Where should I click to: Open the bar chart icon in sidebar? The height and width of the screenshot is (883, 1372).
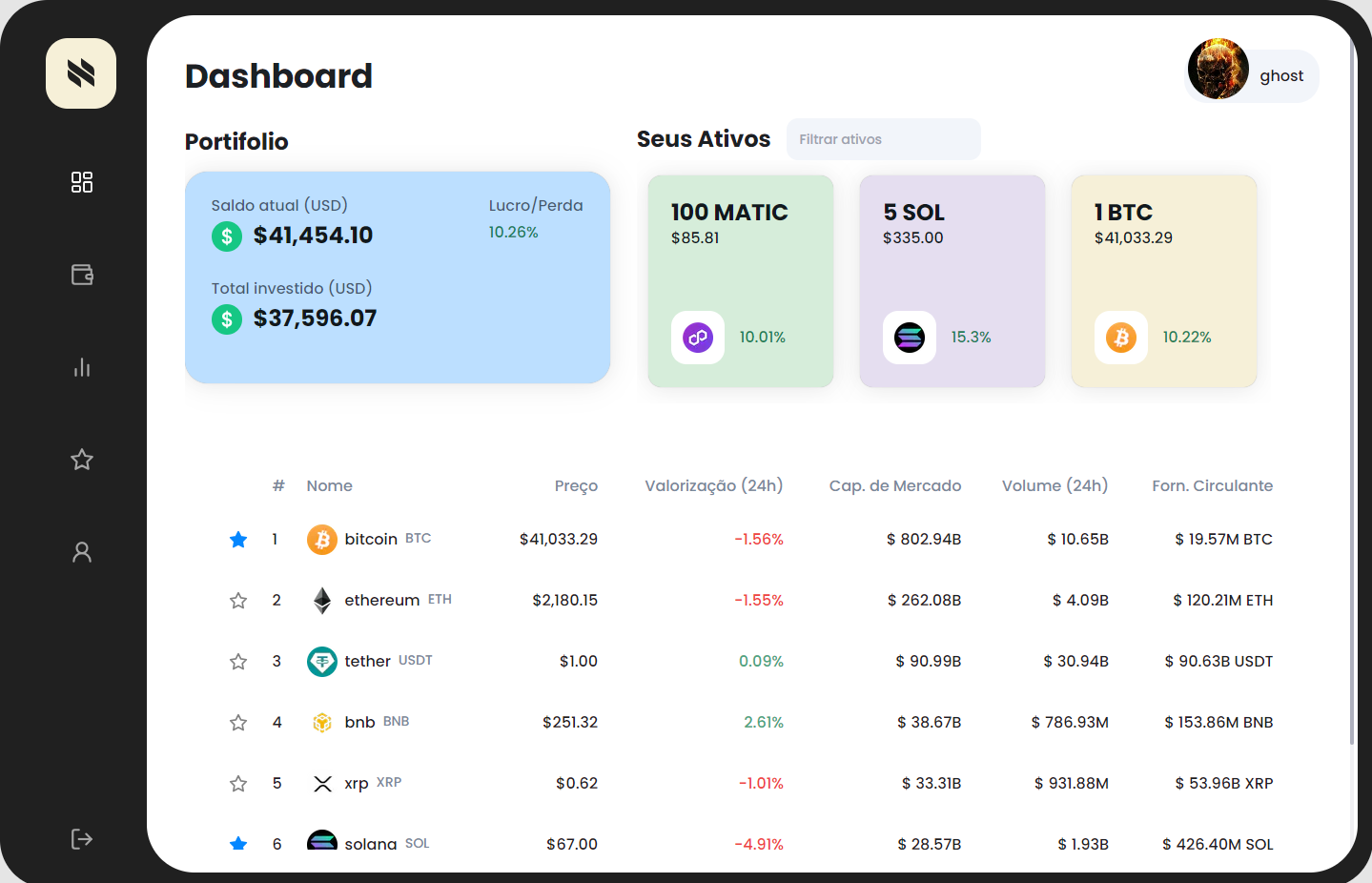click(x=82, y=367)
